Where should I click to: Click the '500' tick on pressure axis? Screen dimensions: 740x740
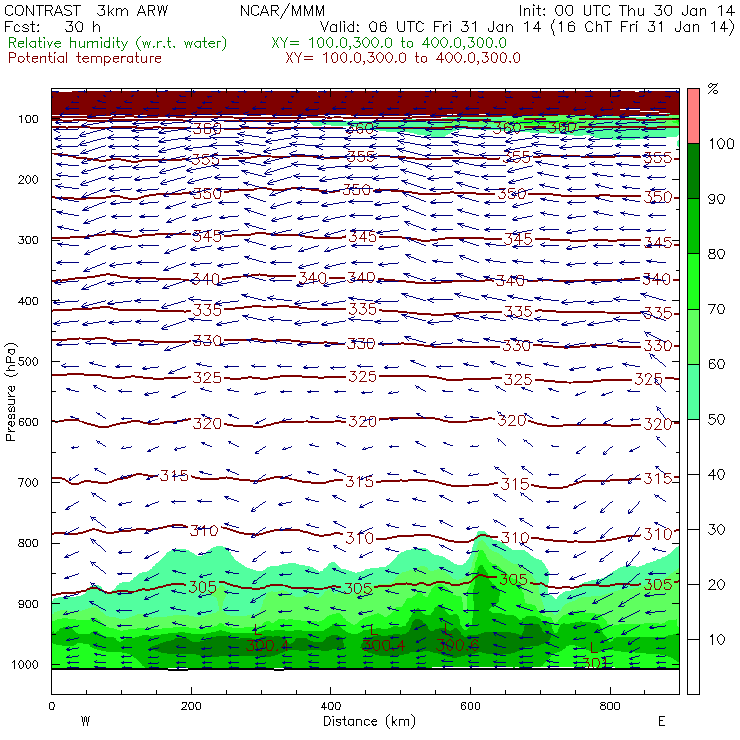(28, 362)
